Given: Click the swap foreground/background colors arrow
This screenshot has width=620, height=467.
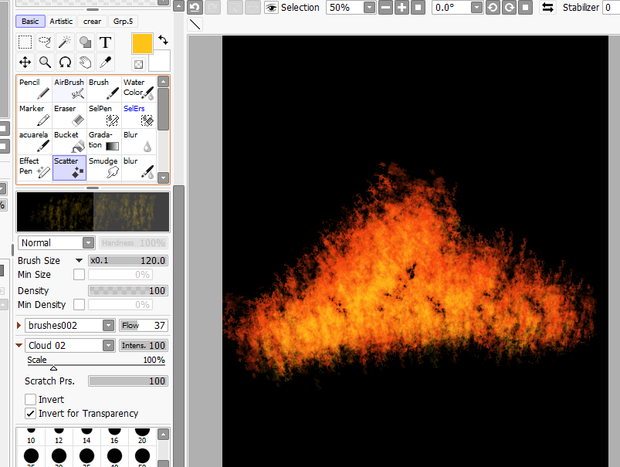Looking at the screenshot, I should click(163, 40).
